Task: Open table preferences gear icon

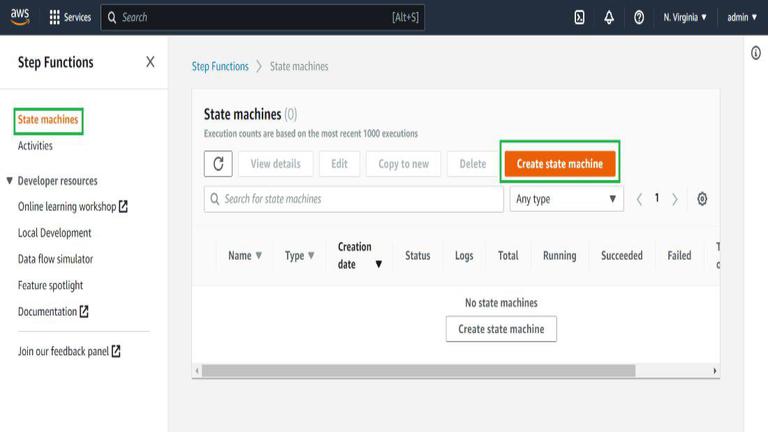Action: (702, 199)
